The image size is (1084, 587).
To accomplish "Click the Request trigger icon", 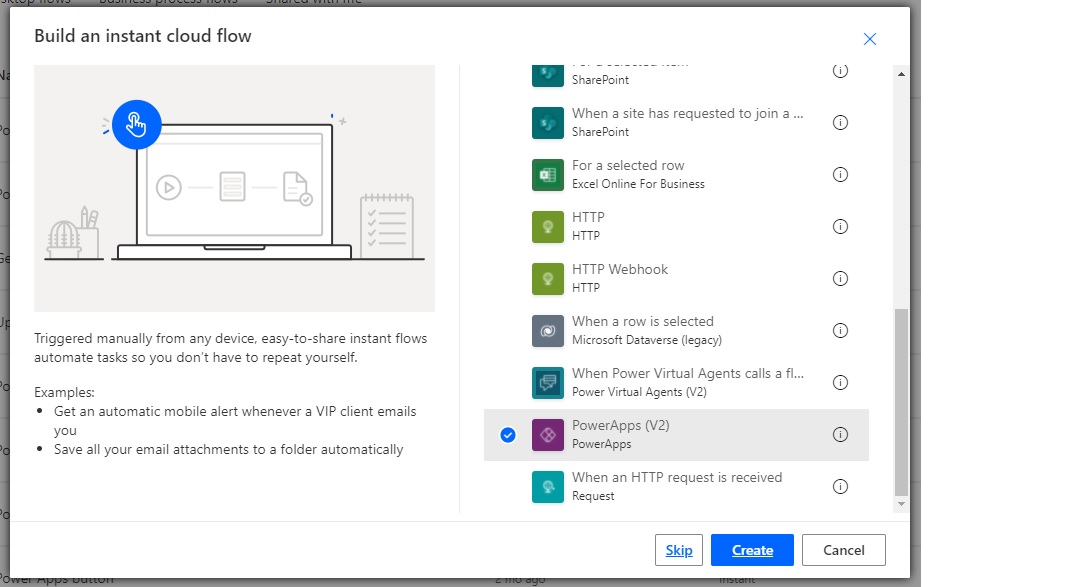I will click(x=546, y=486).
